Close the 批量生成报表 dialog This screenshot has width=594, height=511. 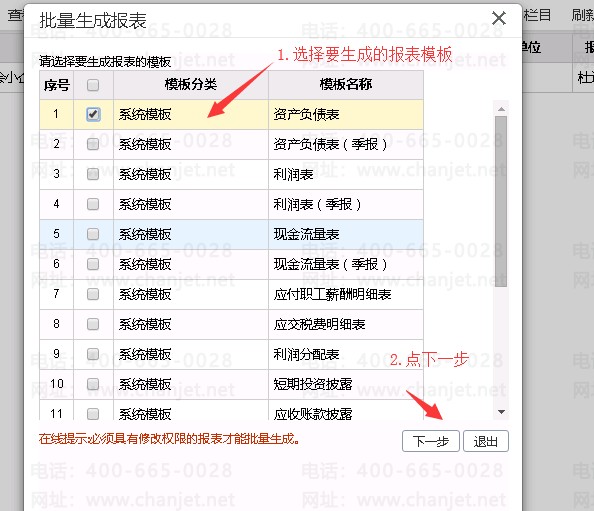(499, 18)
